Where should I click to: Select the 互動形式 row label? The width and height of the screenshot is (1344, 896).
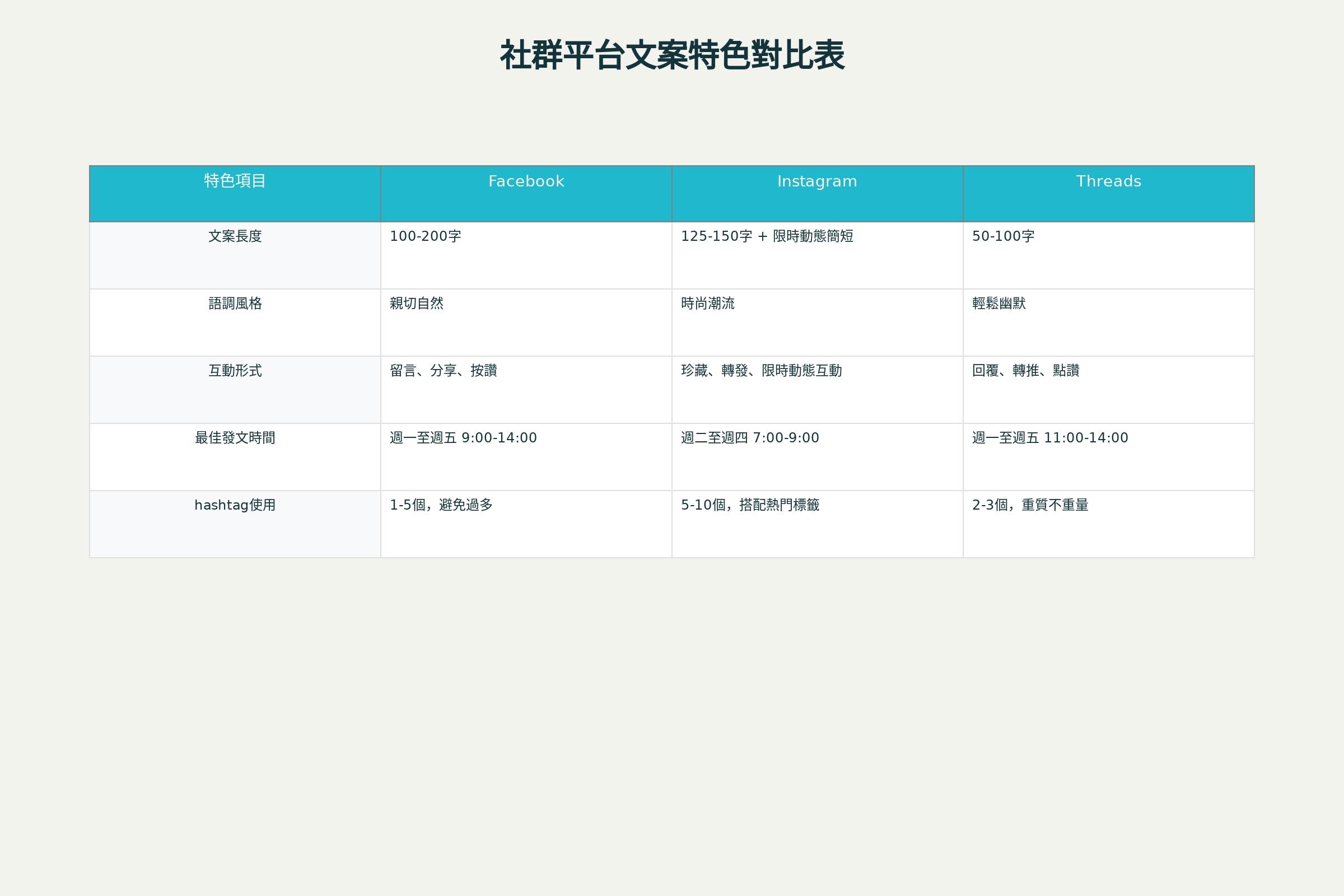coord(235,371)
